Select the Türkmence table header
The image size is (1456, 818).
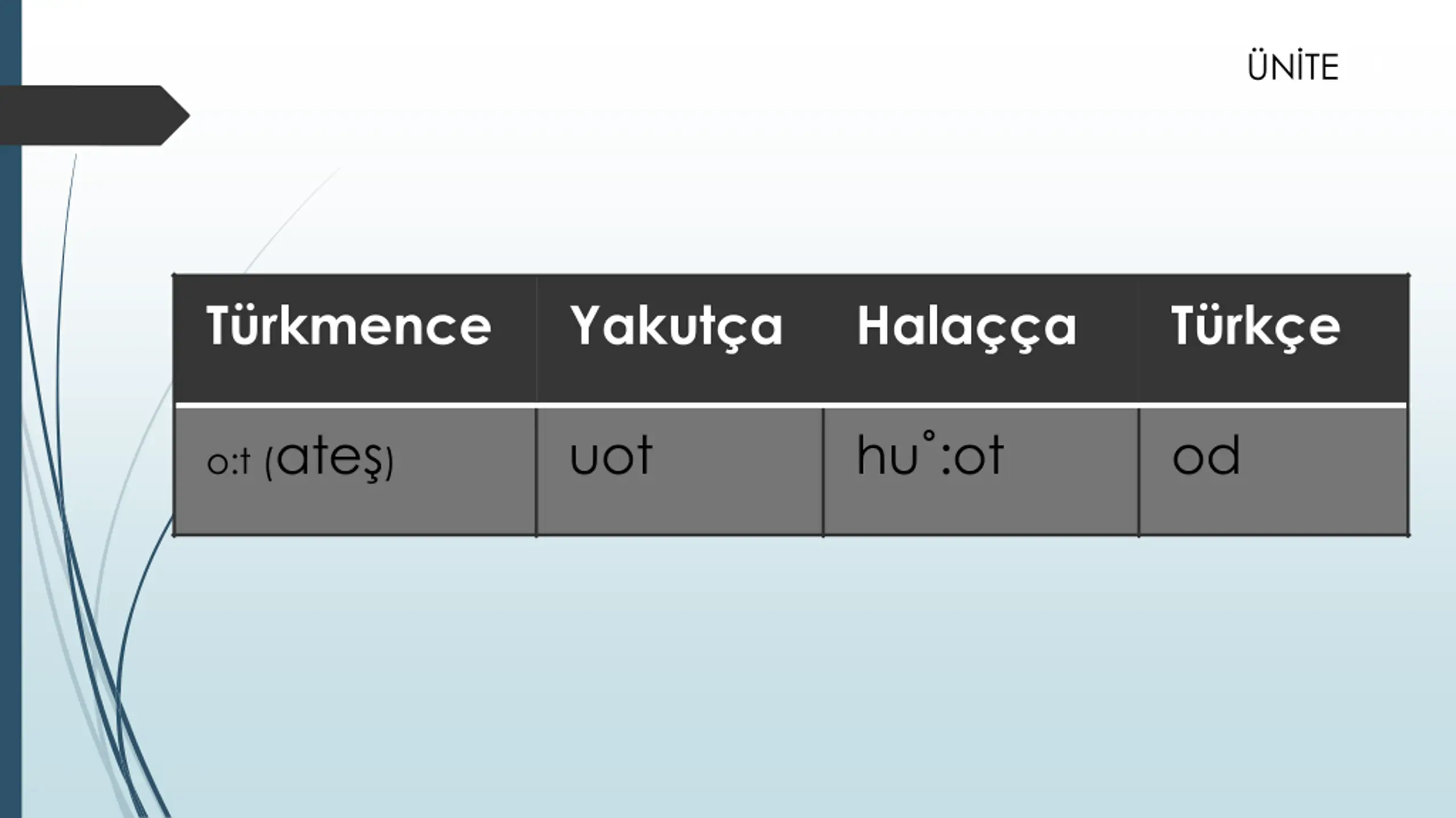tap(348, 327)
